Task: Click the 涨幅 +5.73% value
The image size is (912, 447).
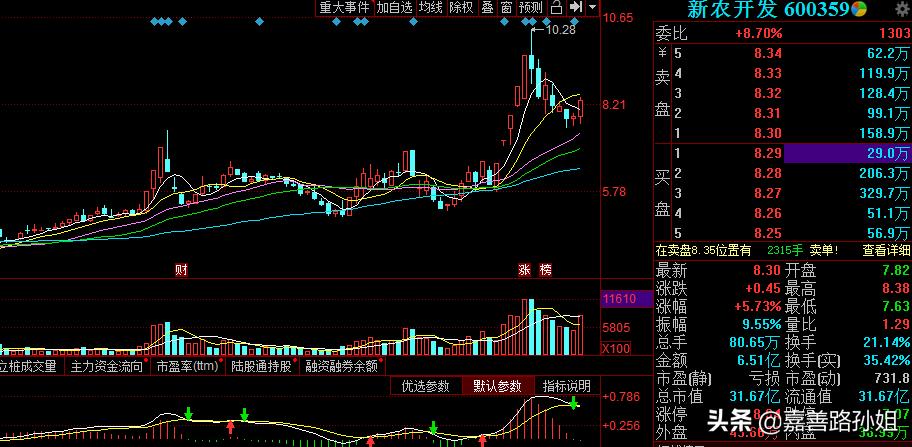Action: (759, 306)
